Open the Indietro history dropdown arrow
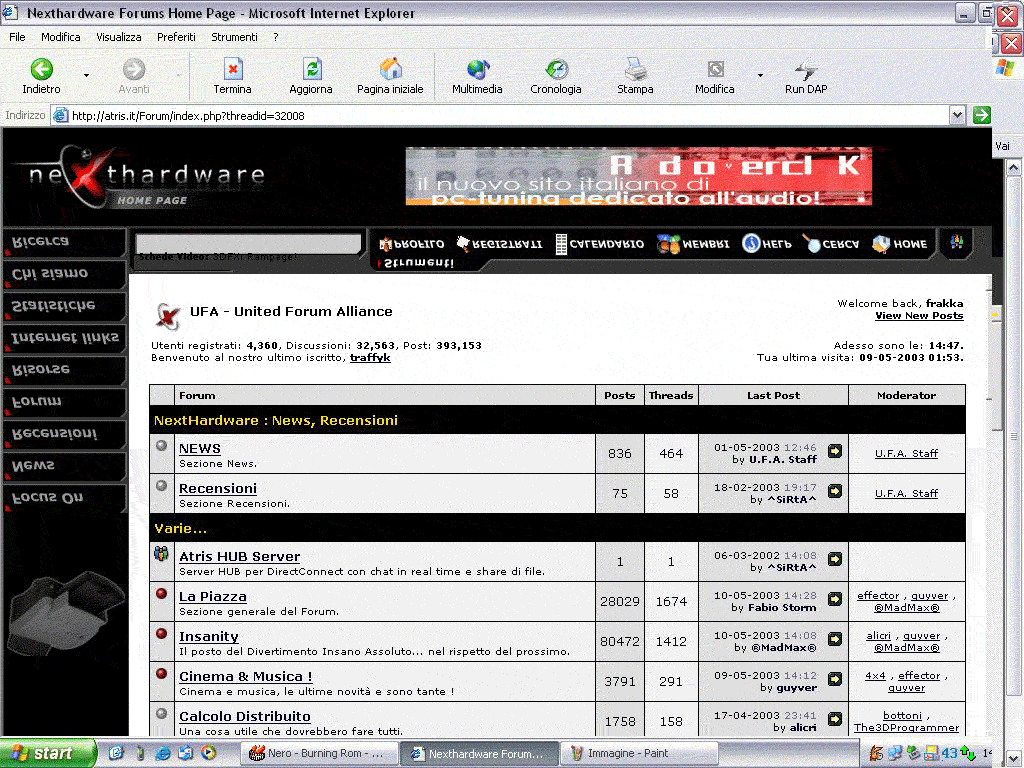The height and width of the screenshot is (768, 1024). [x=86, y=76]
